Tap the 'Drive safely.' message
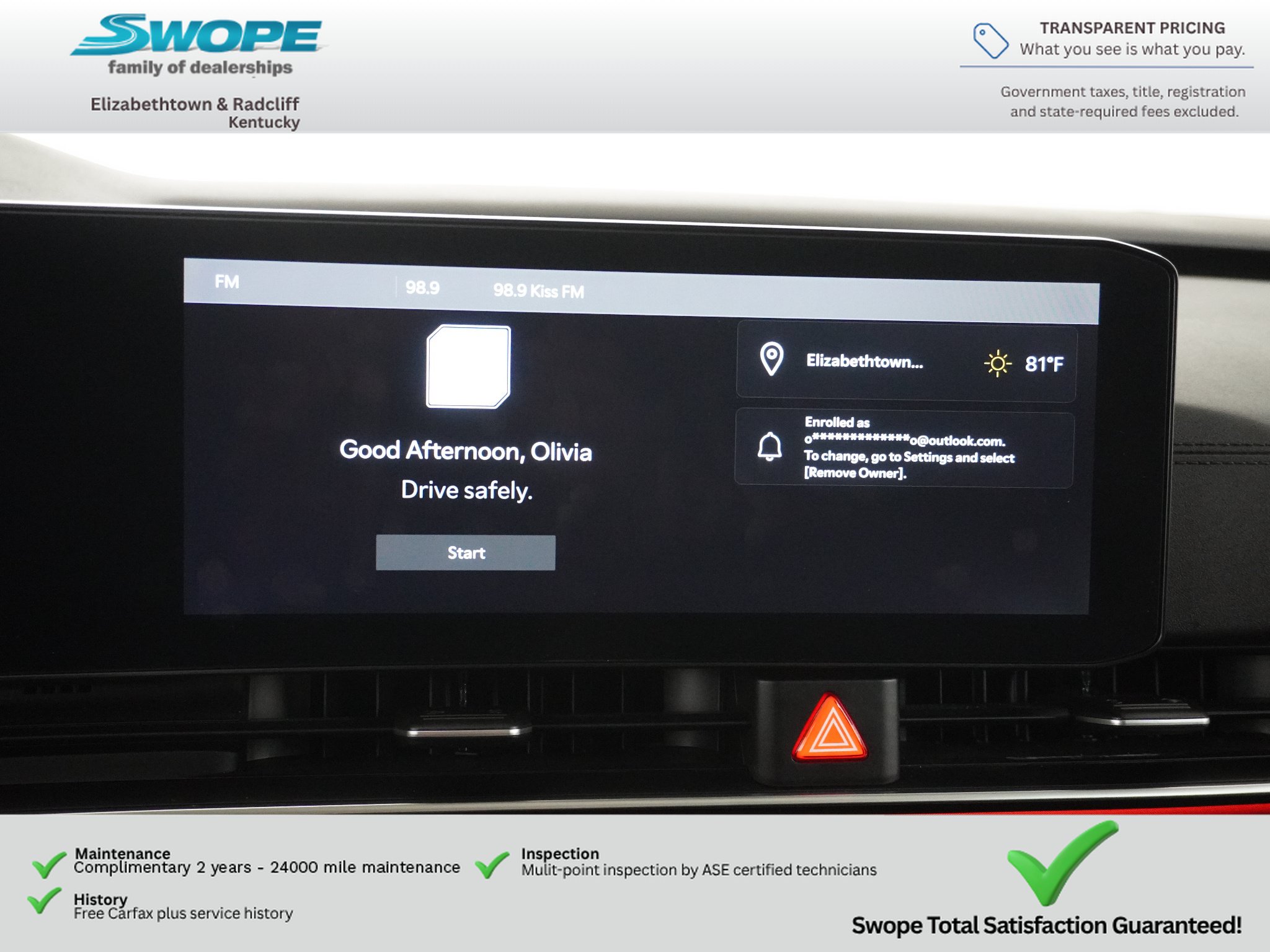The height and width of the screenshot is (952, 1270). 466,490
